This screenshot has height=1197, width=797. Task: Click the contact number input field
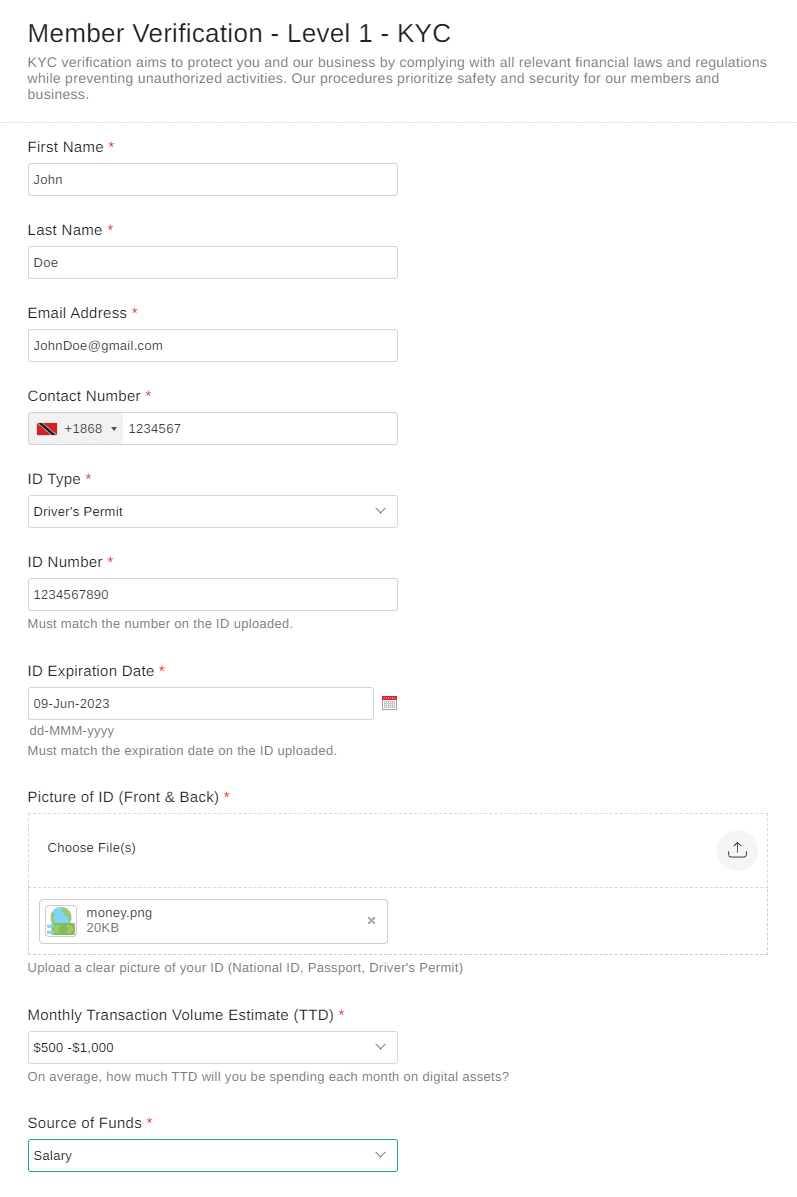(x=259, y=429)
